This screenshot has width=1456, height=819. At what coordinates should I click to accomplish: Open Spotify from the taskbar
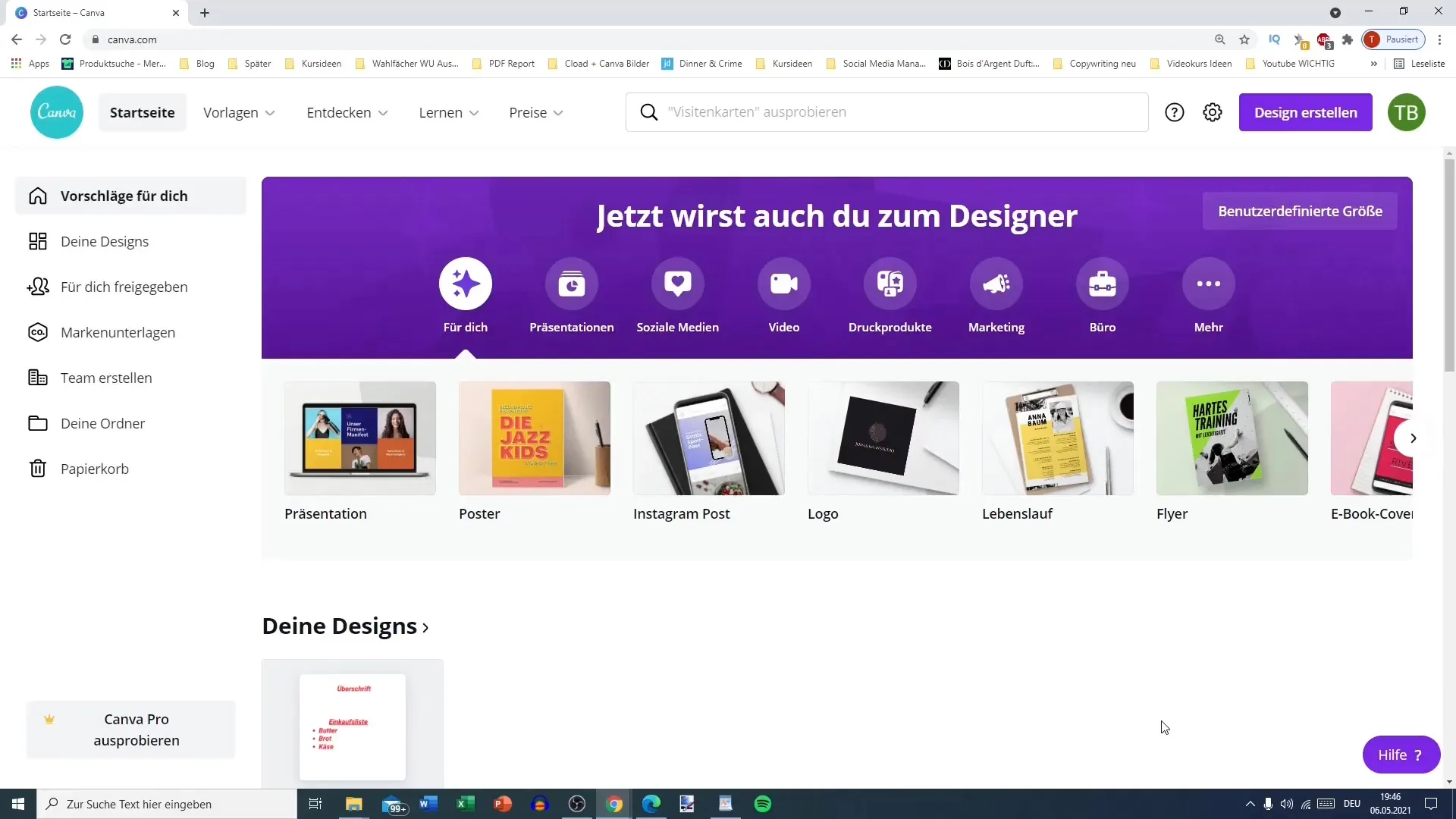(763, 804)
